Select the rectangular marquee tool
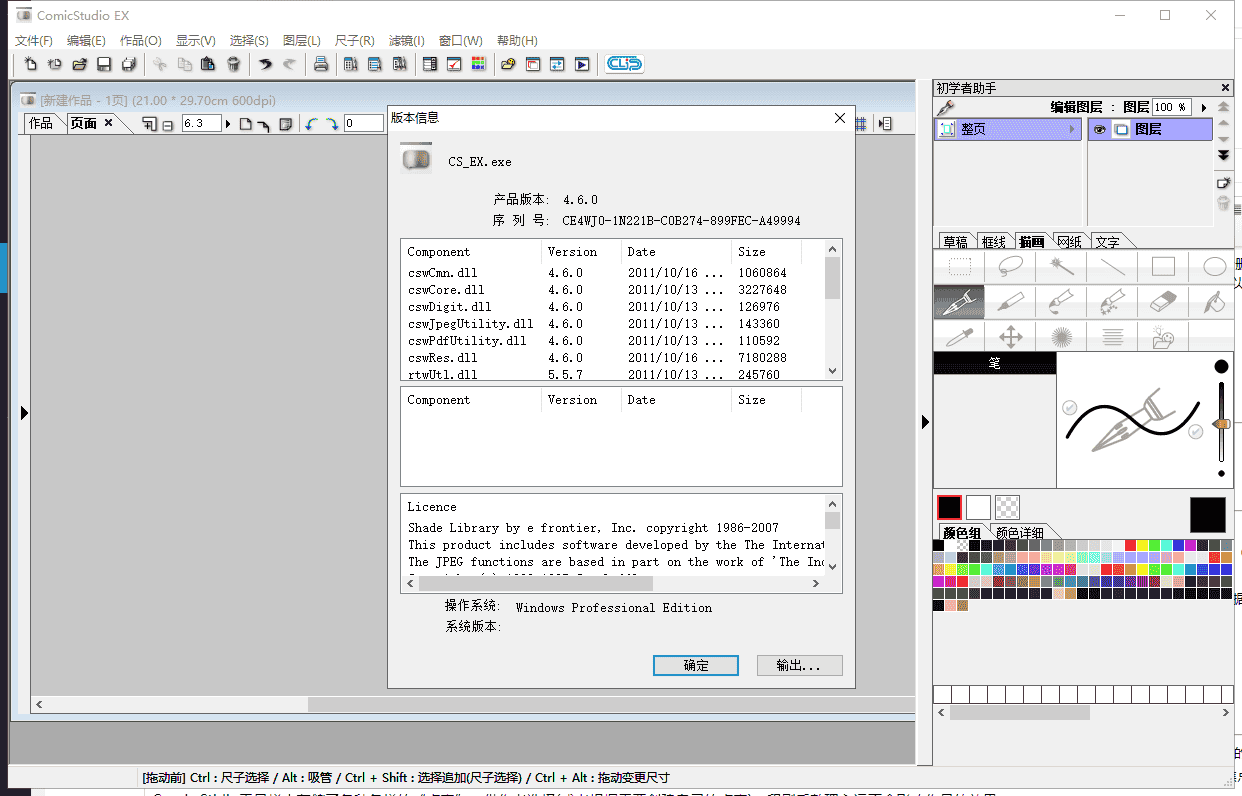 [958, 265]
